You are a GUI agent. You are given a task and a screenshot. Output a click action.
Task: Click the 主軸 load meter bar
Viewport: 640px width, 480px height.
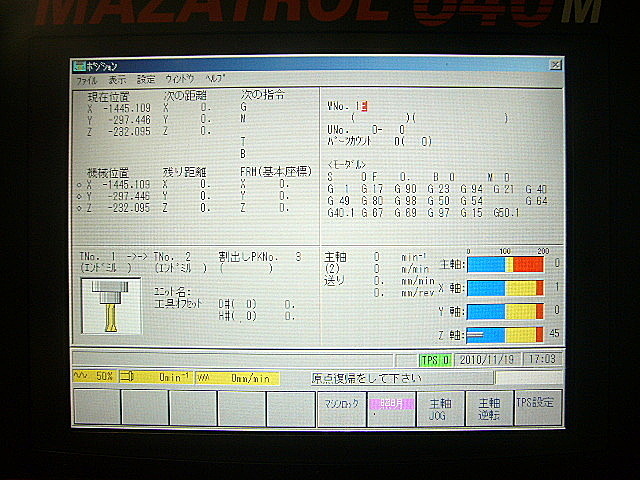tap(505, 264)
